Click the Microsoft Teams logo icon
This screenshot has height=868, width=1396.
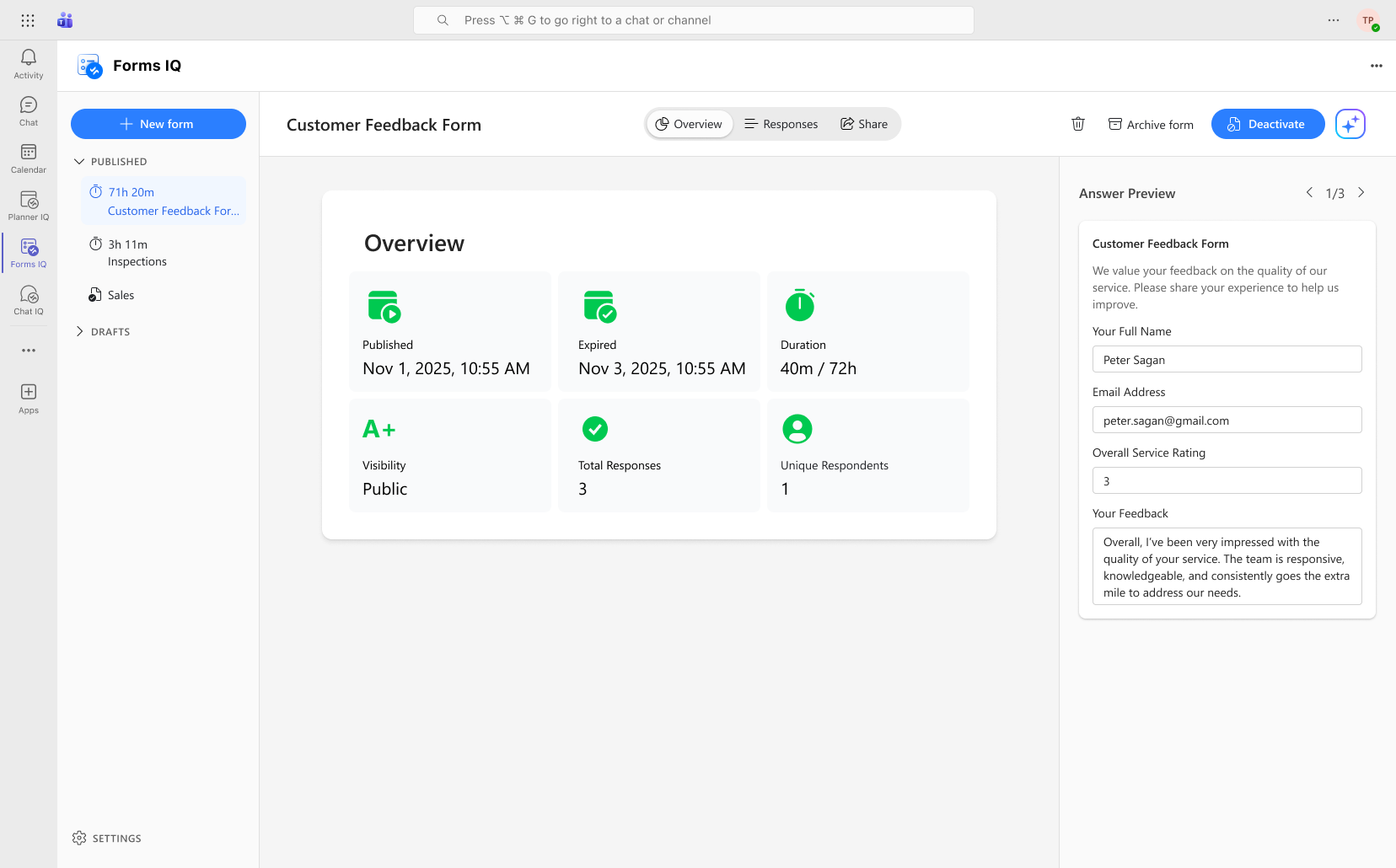(x=65, y=20)
